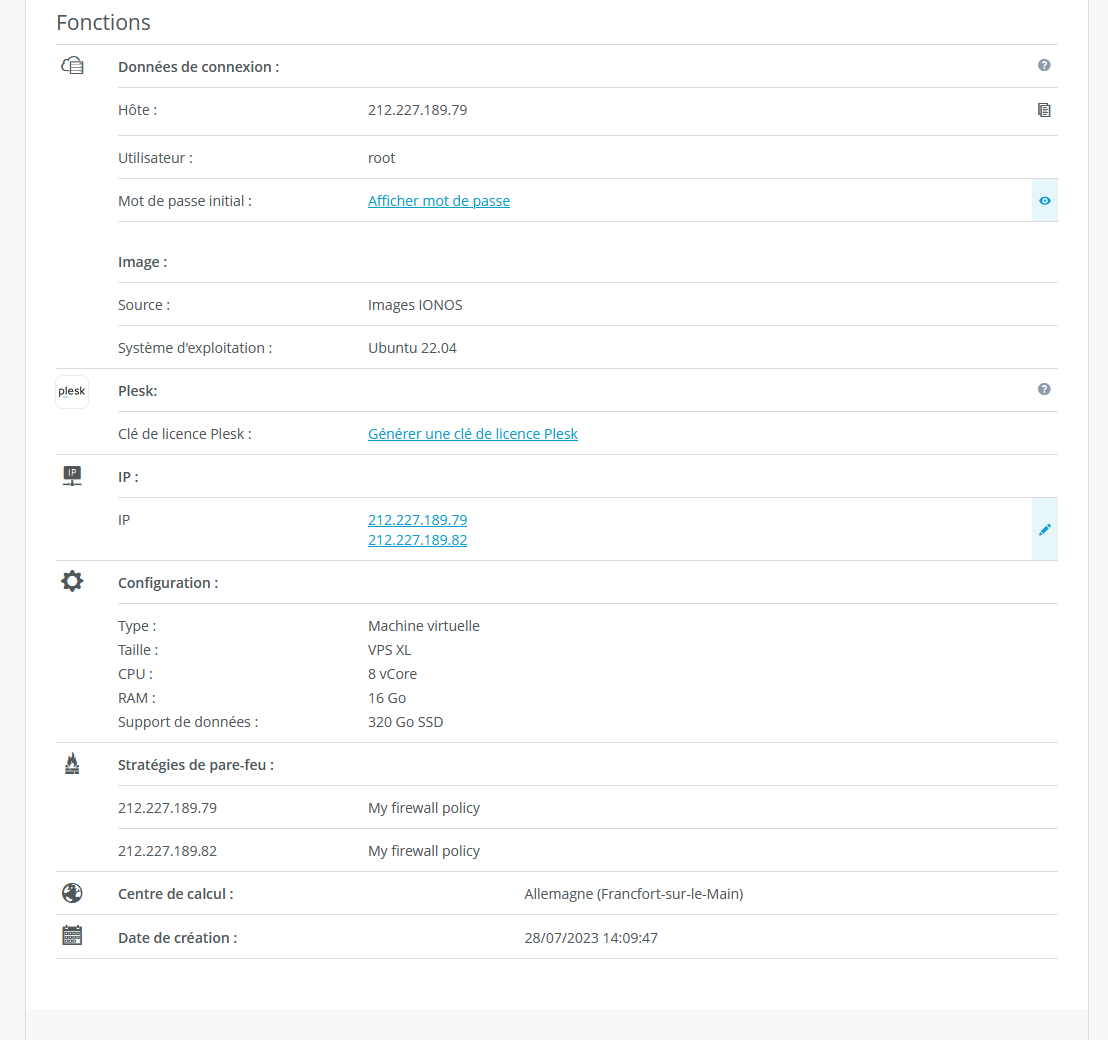Click the firewall policy for 212.227.189.79
1108x1040 pixels.
click(x=424, y=808)
